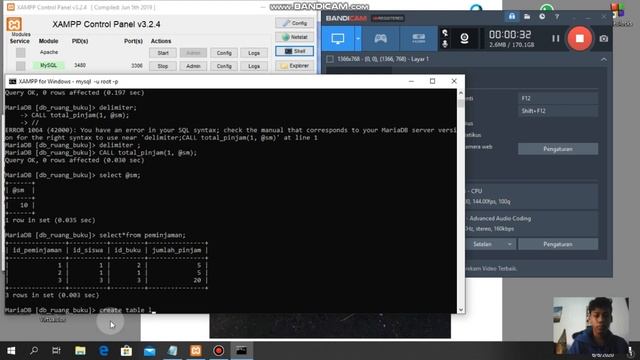Image resolution: width=640 pixels, height=360 pixels.
Task: Click the XAMPP logo icon
Action: click(x=14, y=24)
